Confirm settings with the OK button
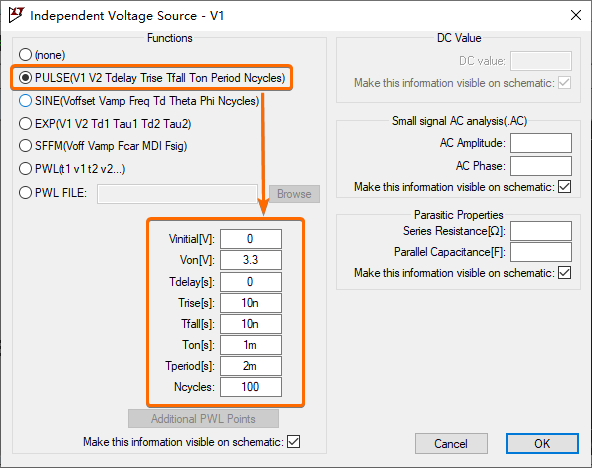 pyautogui.click(x=542, y=443)
